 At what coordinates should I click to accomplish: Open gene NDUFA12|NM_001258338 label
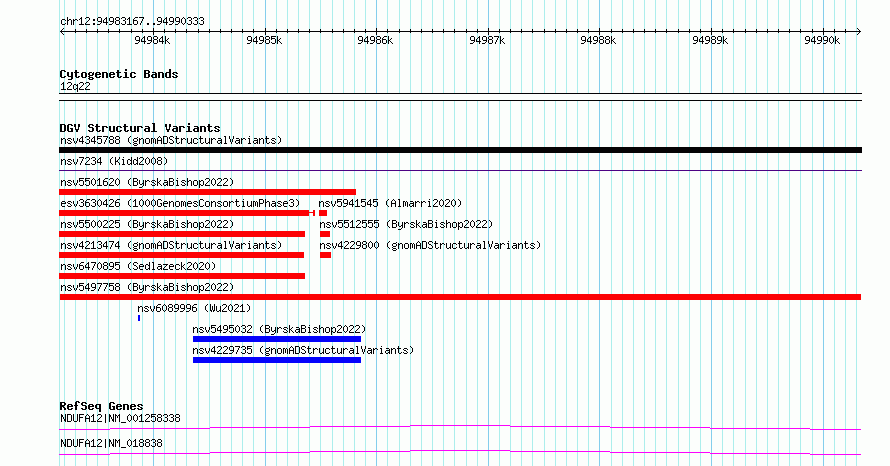(120, 418)
